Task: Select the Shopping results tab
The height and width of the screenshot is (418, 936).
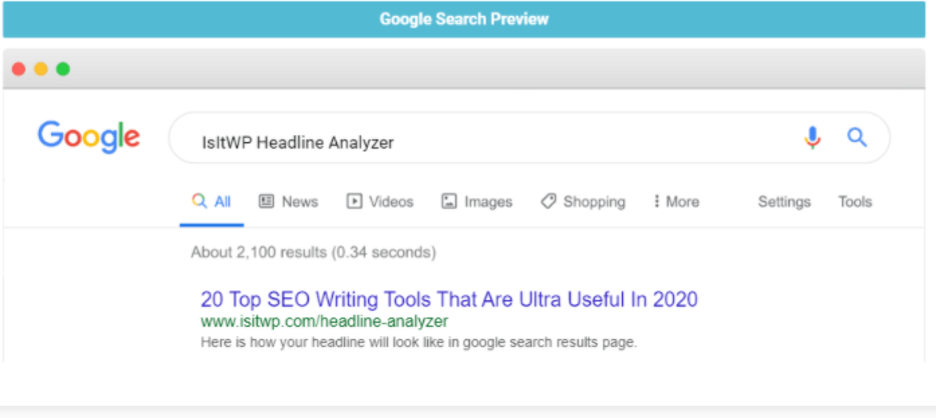Action: pyautogui.click(x=583, y=202)
